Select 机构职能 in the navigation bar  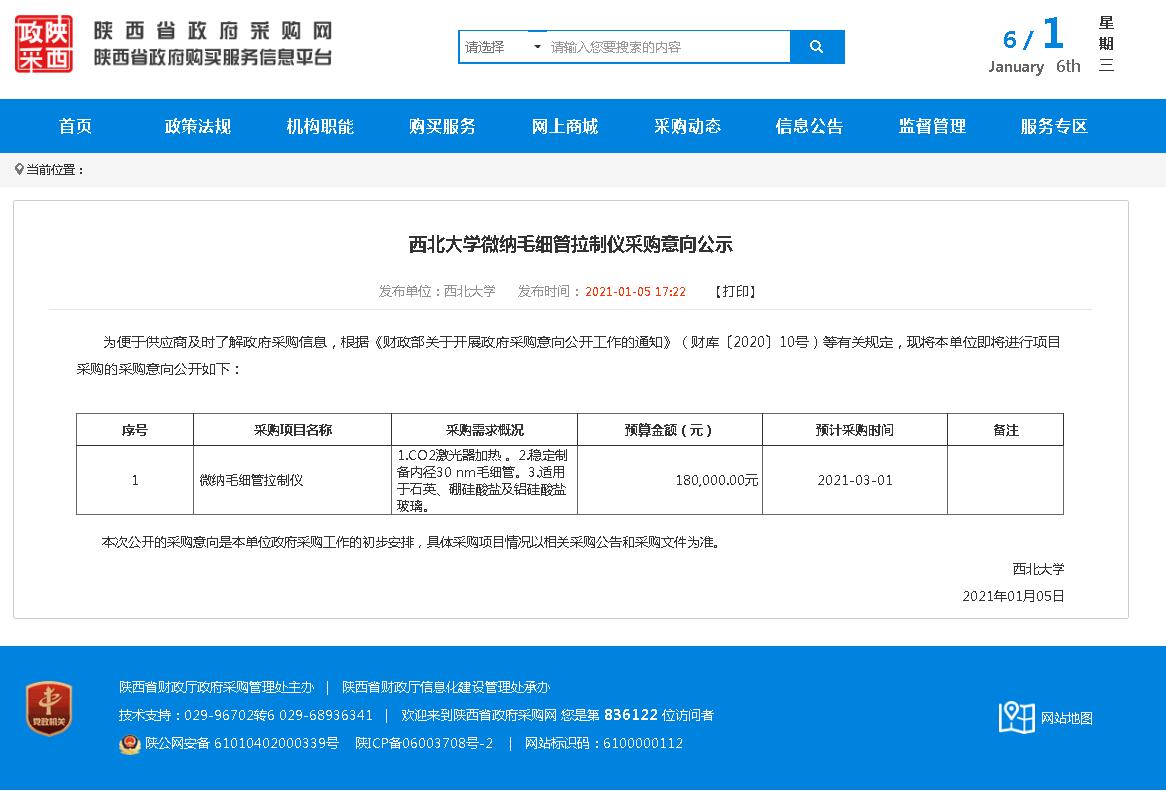pos(320,126)
